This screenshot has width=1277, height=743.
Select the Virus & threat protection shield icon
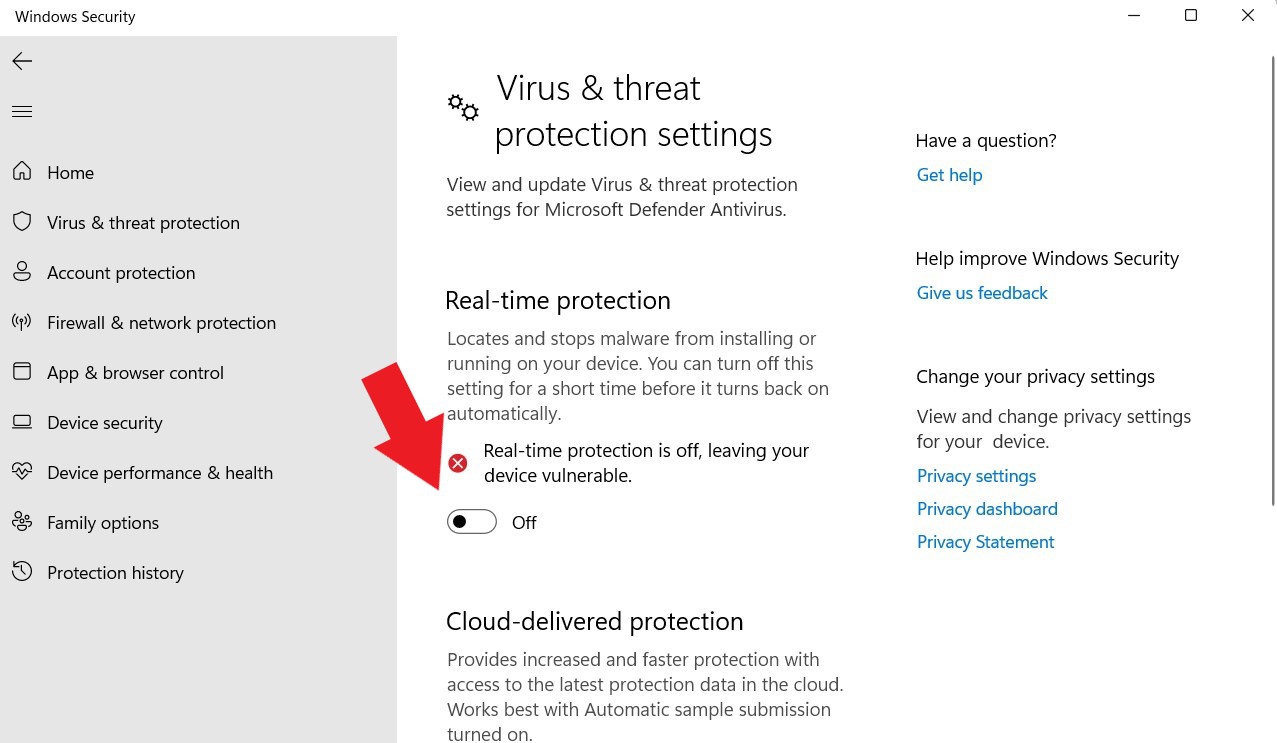22,222
